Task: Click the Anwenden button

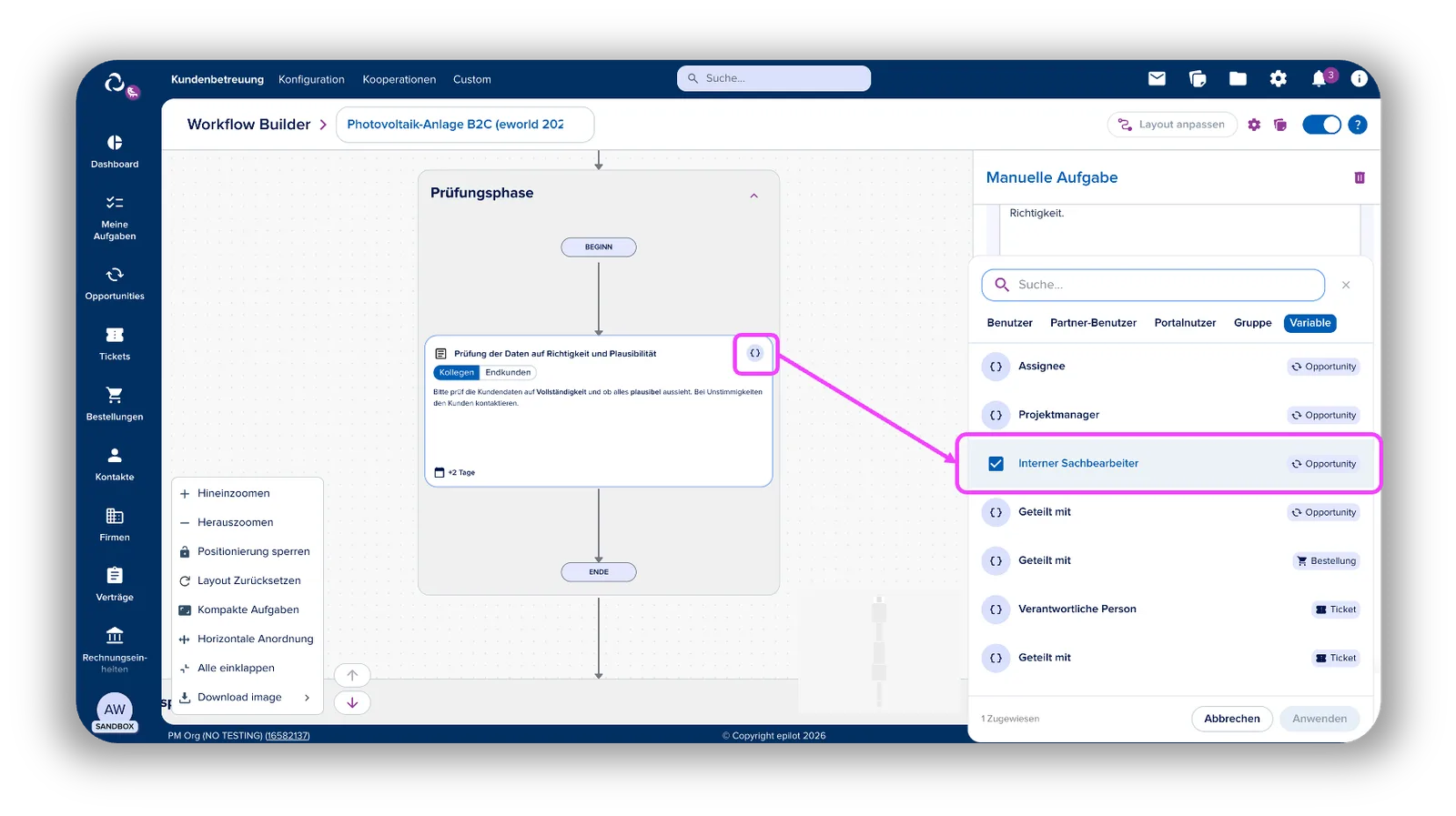Action: tap(1319, 719)
